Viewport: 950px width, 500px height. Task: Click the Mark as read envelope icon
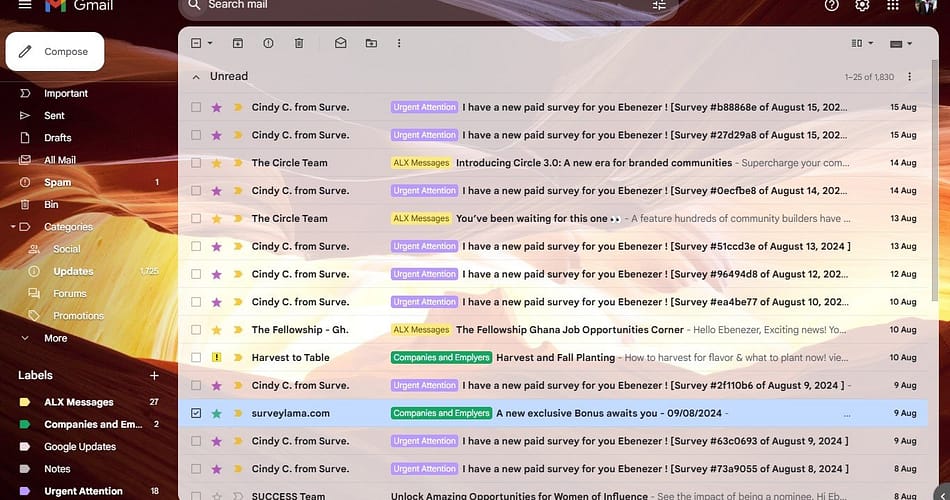341,43
